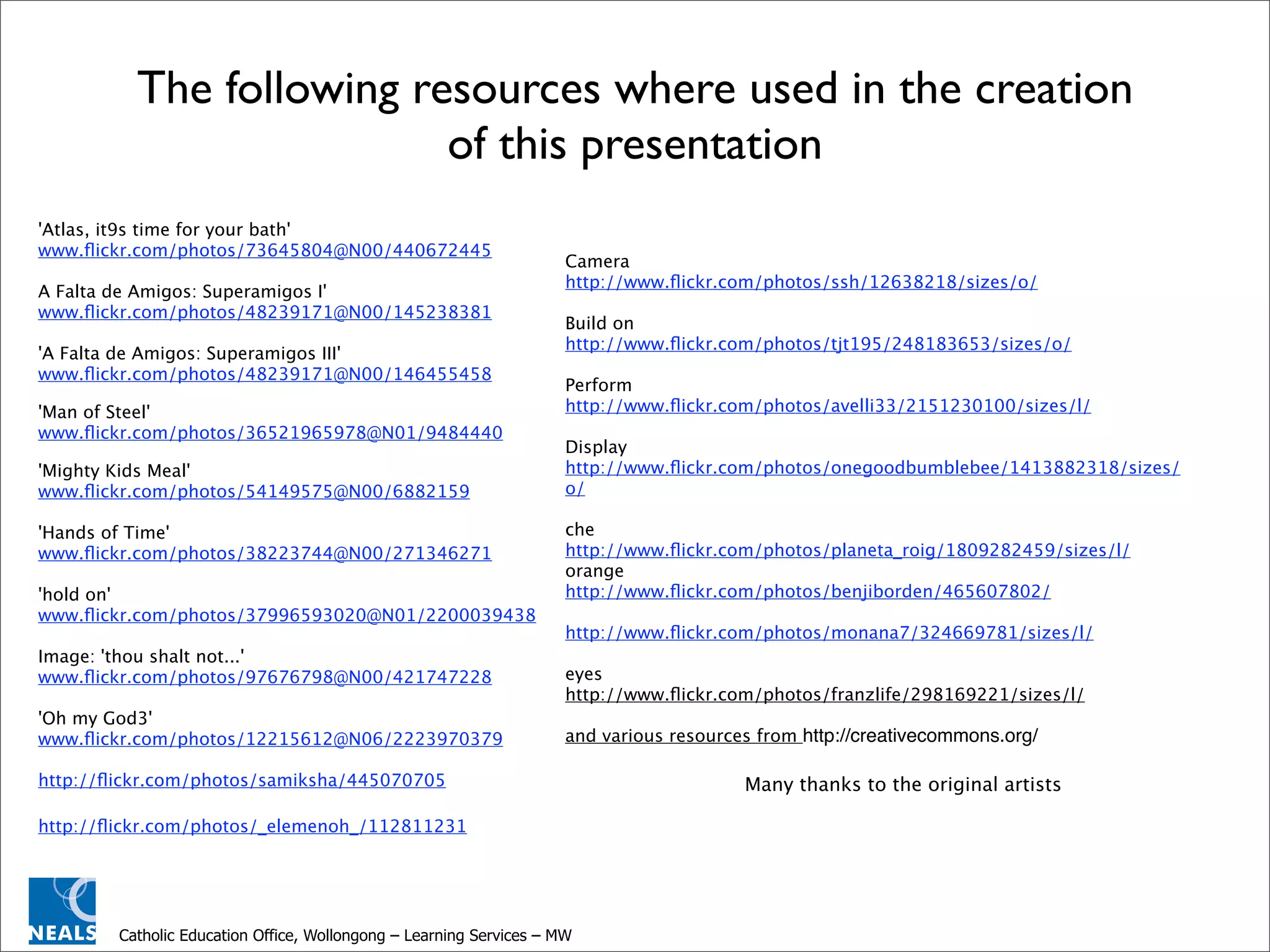Viewport: 1270px width, 952px height.
Task: Click the 'che' label
Action: click(x=580, y=530)
